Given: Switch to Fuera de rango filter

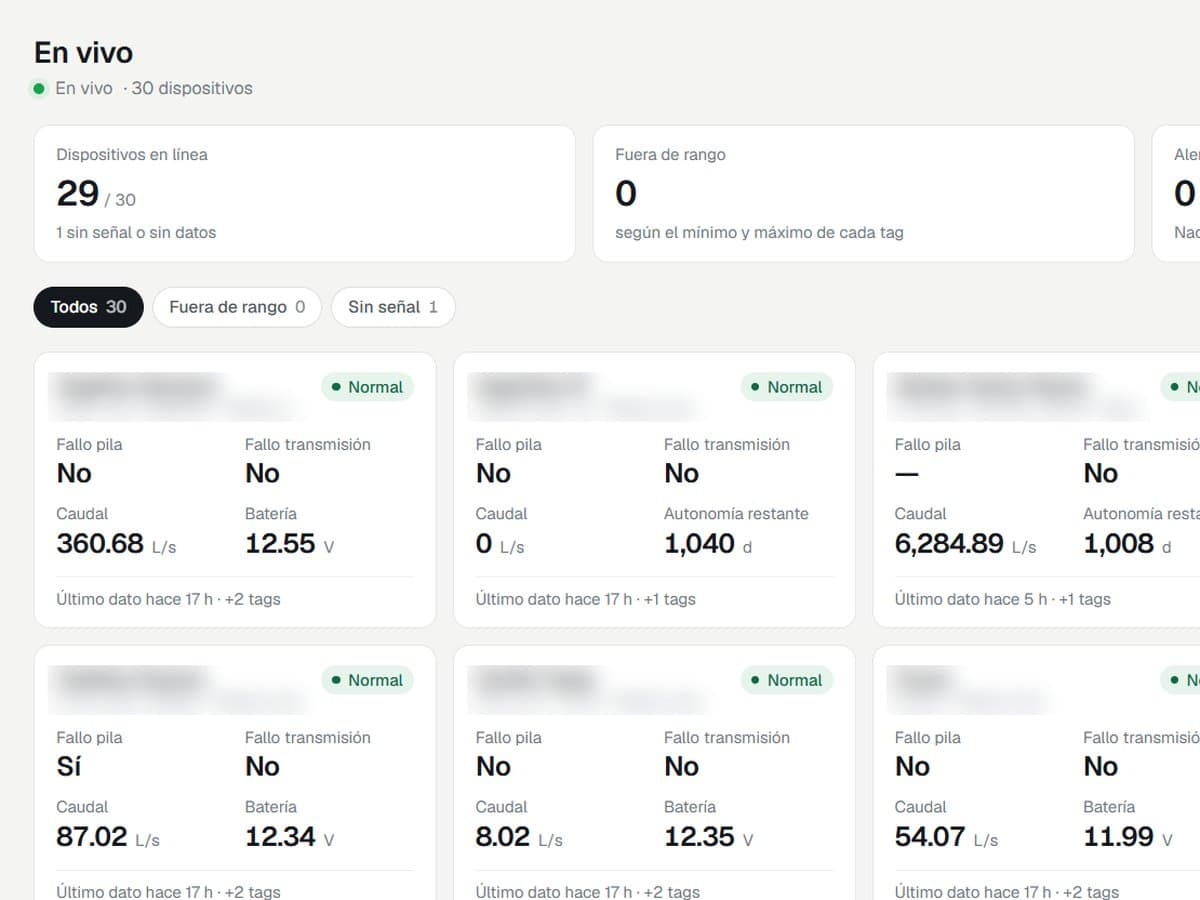Looking at the screenshot, I should [237, 307].
